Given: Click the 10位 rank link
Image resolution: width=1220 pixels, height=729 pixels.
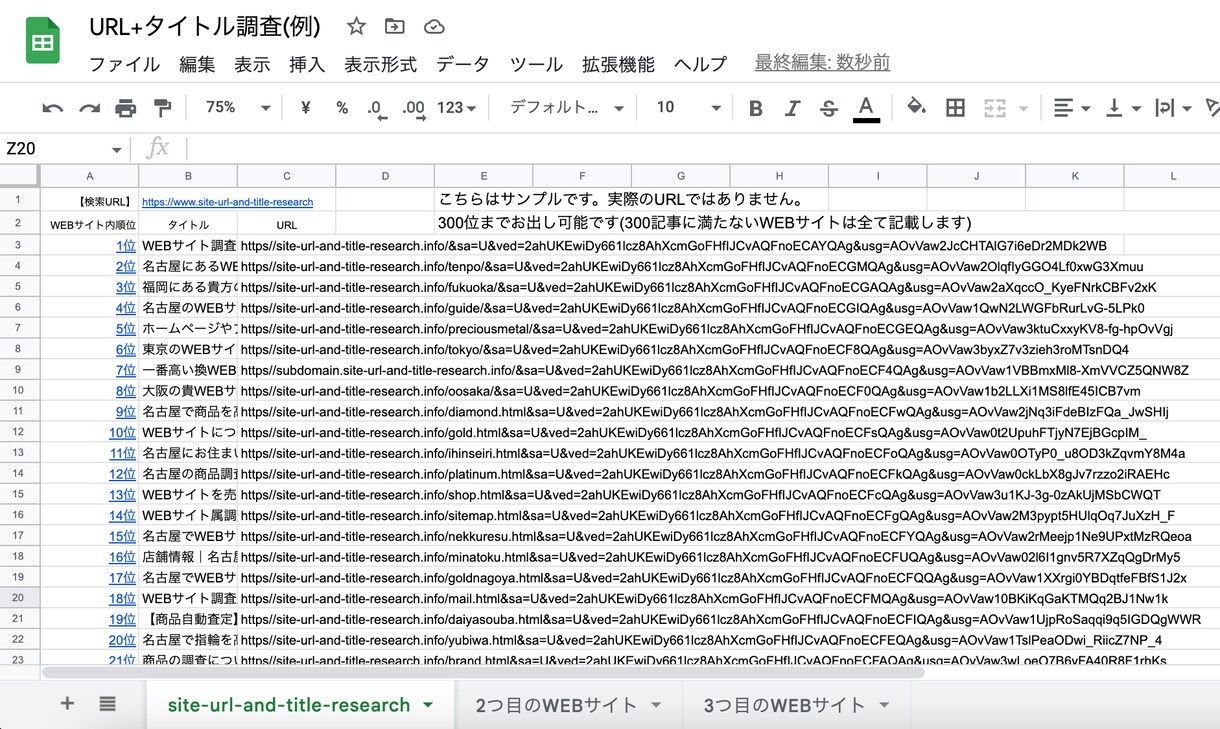Looking at the screenshot, I should [x=122, y=433].
